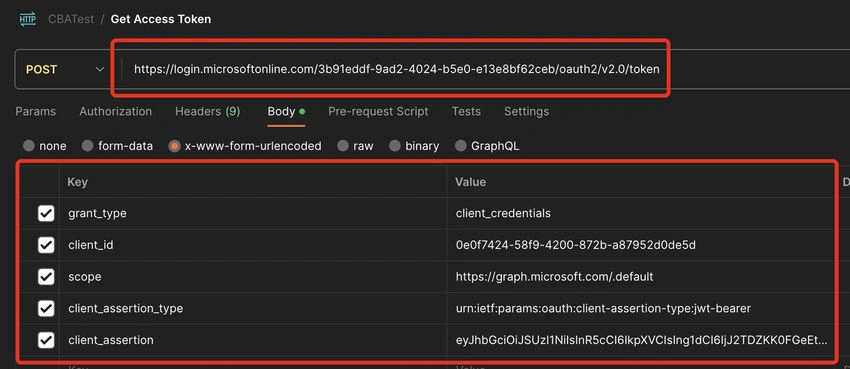The image size is (850, 369).
Task: Click the client_id key cell
Action: (x=253, y=245)
